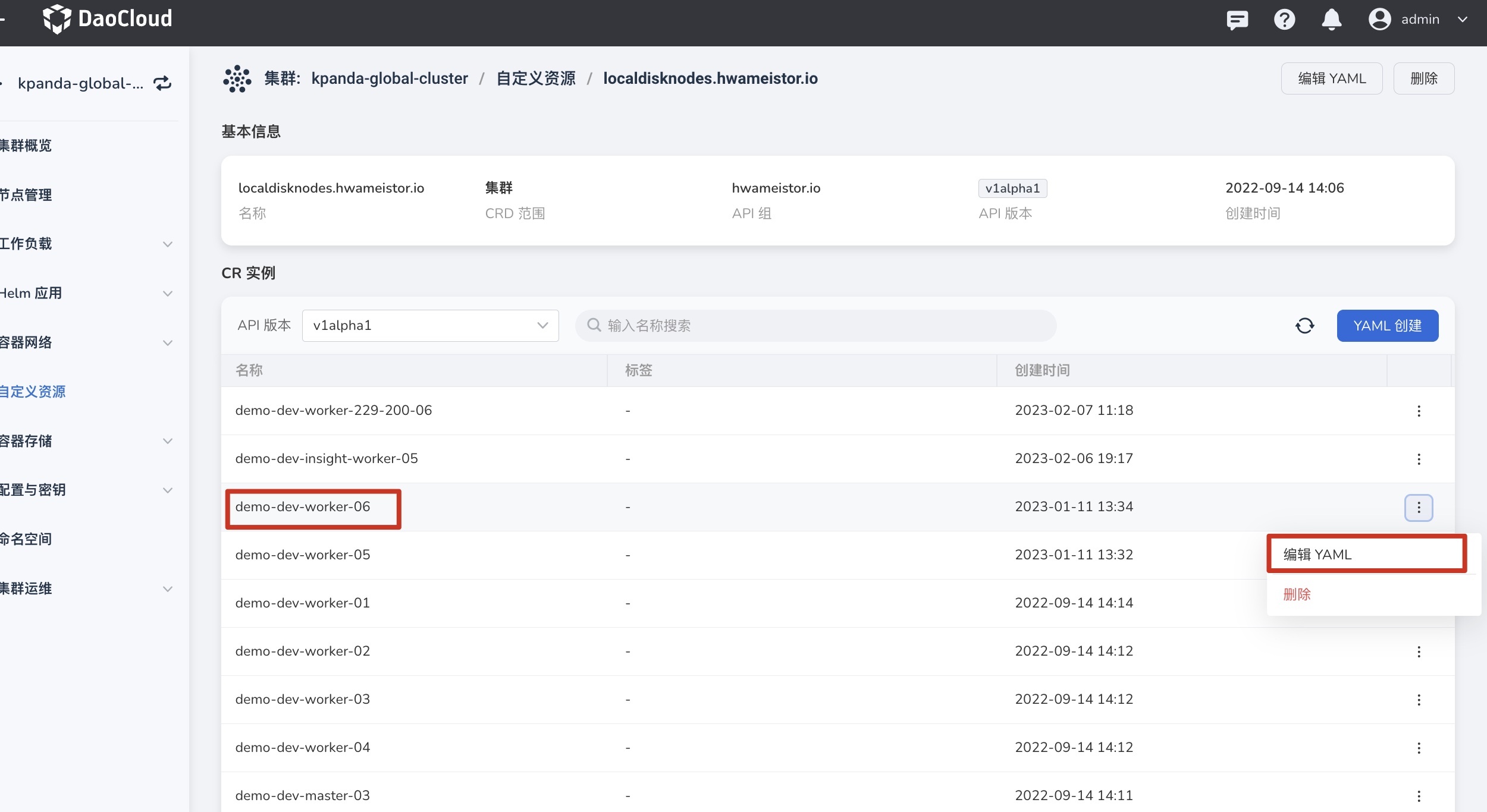Focus the 输入名称搜索 search field
1487x812 pixels.
click(815, 326)
